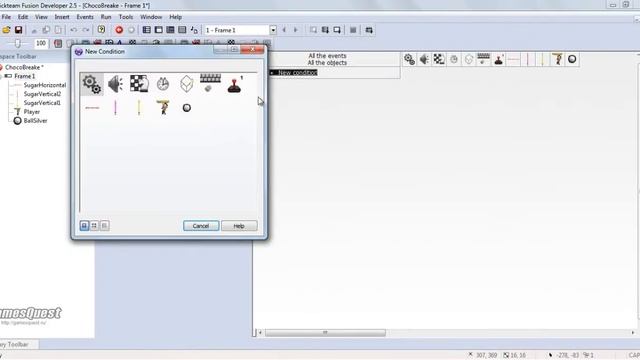Click the zoom value field showing 100
This screenshot has height=360, width=640.
coord(41,43)
